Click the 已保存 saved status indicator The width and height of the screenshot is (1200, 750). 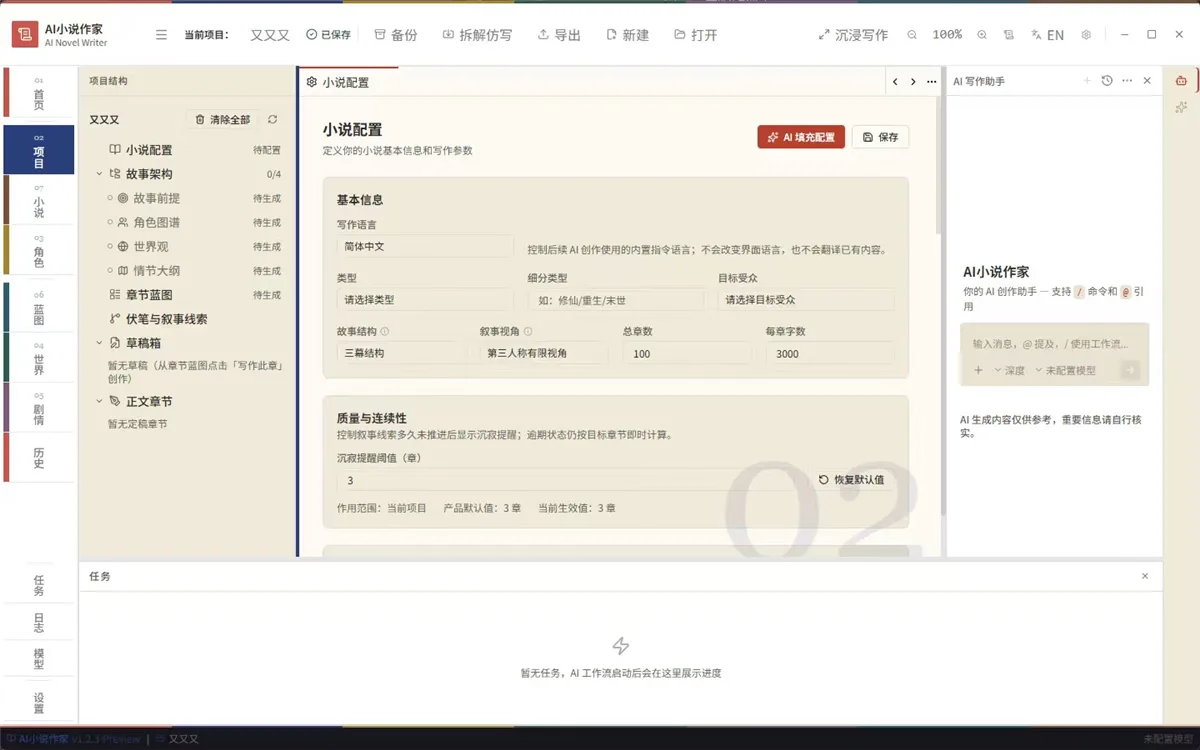[x=328, y=35]
